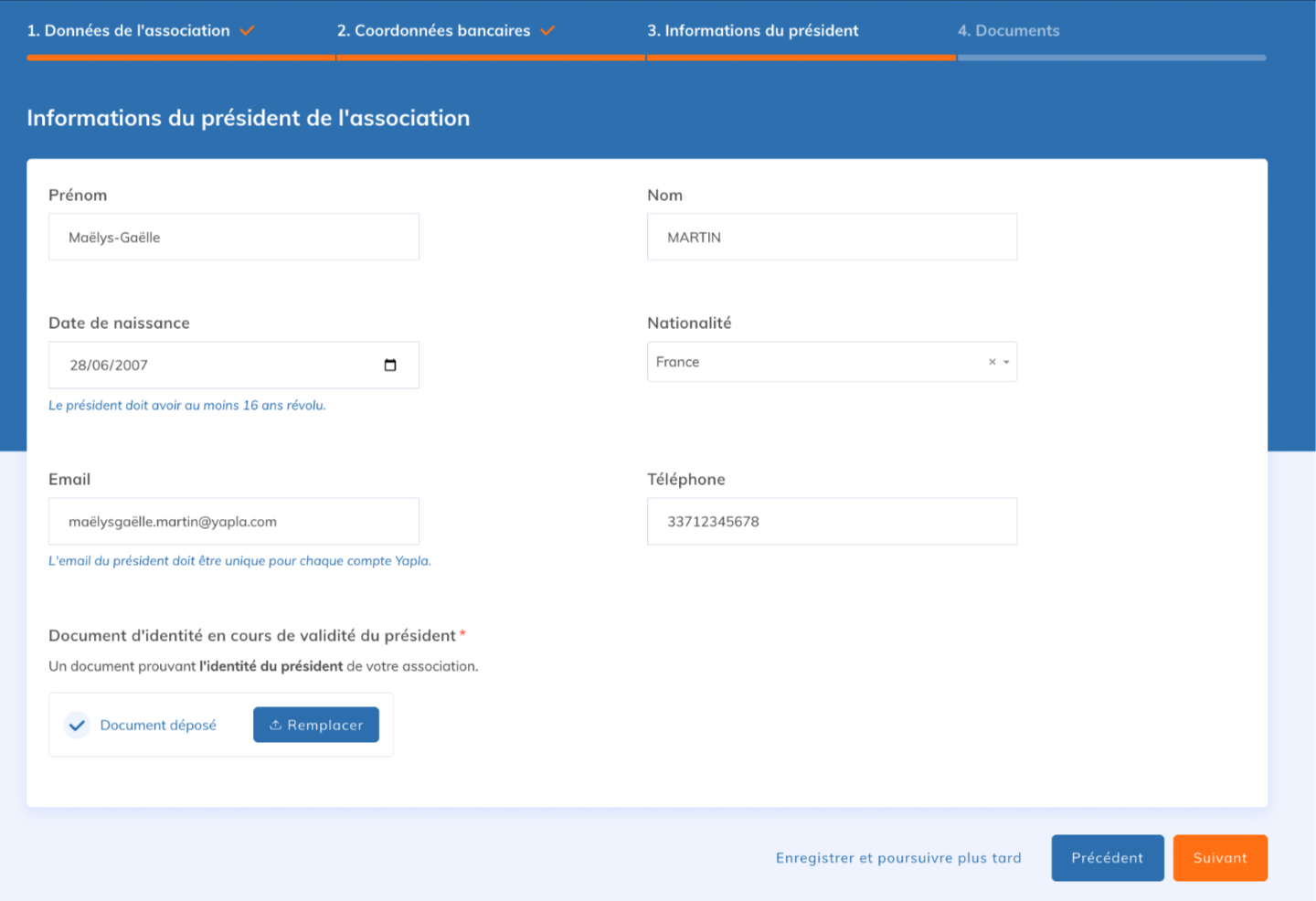The height and width of the screenshot is (901, 1316).
Task: Open step 4 Documents
Action: pos(1008,31)
